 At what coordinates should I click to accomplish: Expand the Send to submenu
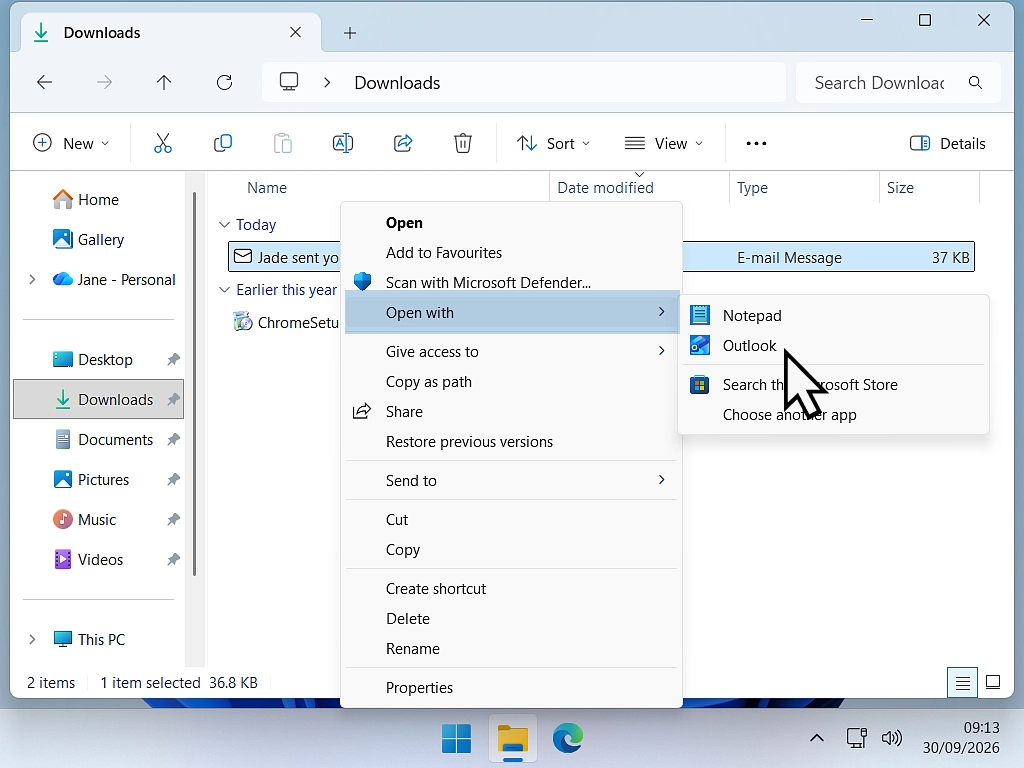coord(511,481)
